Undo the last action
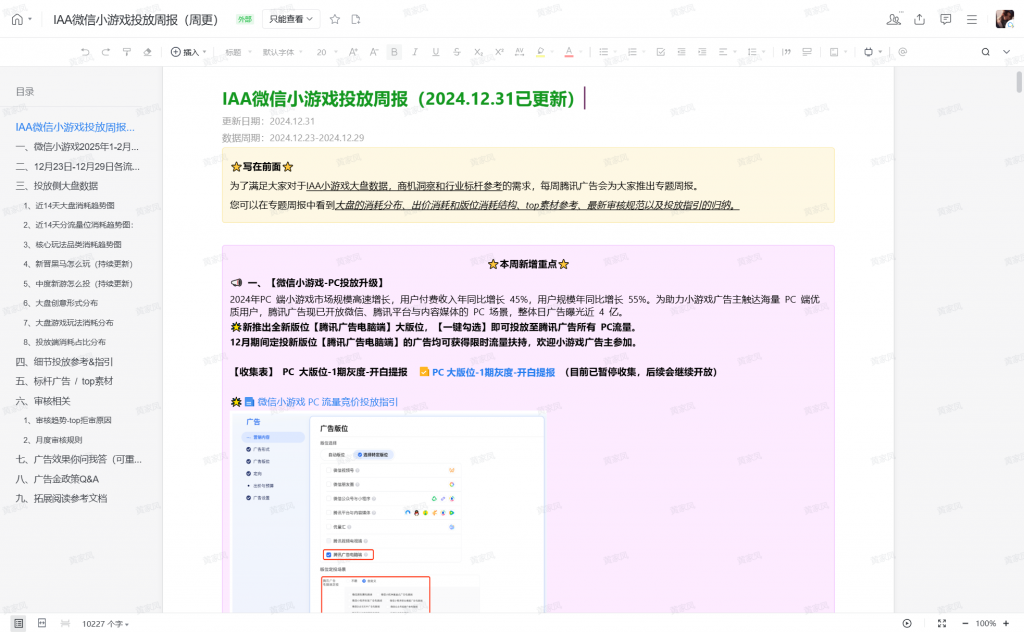 click(x=85, y=52)
